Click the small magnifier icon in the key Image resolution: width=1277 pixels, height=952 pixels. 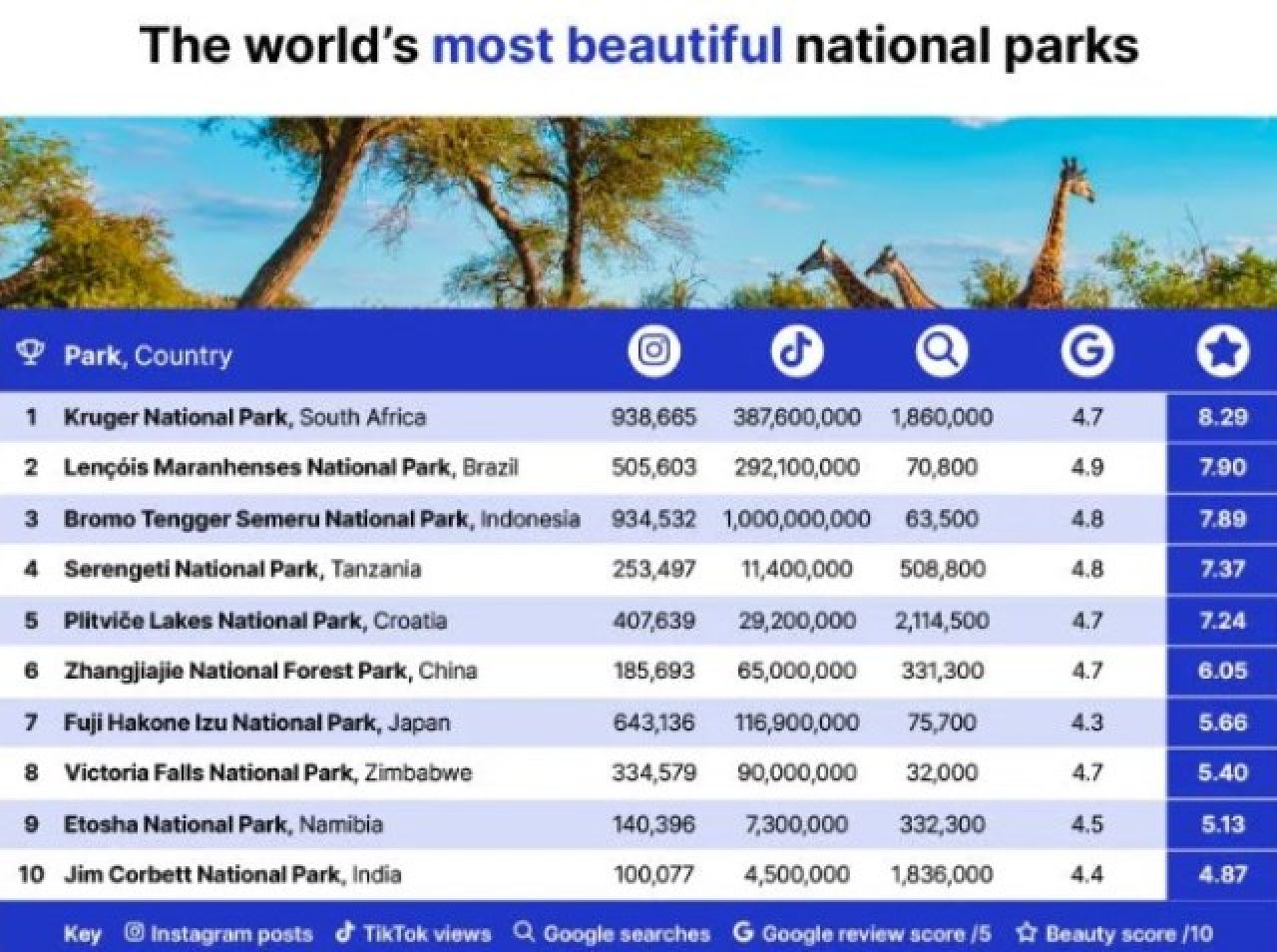click(524, 932)
